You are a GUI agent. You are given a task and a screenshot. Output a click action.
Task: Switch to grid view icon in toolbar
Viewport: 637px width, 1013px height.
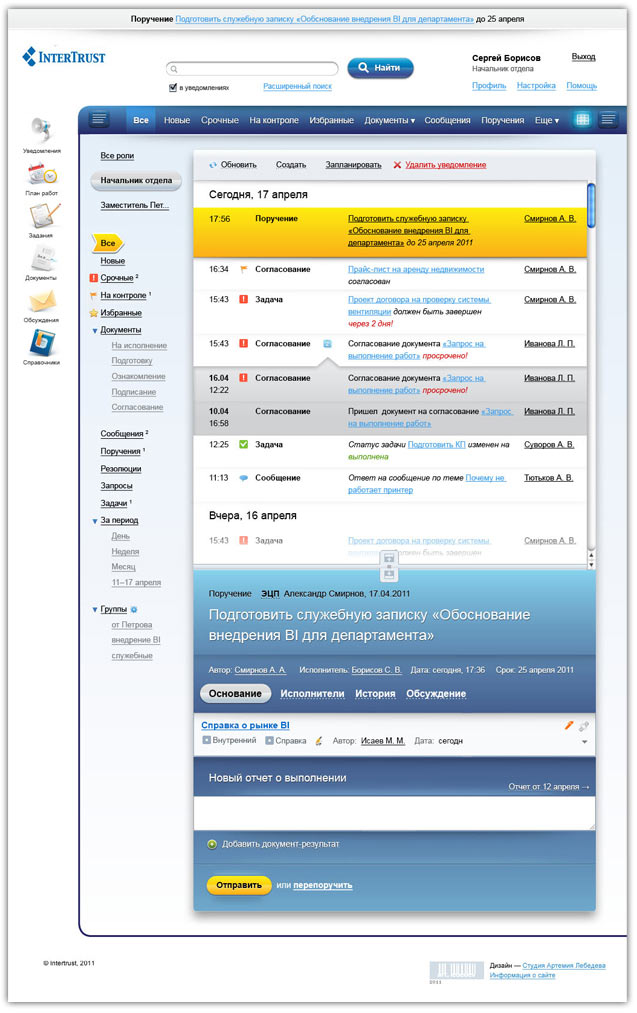[583, 120]
